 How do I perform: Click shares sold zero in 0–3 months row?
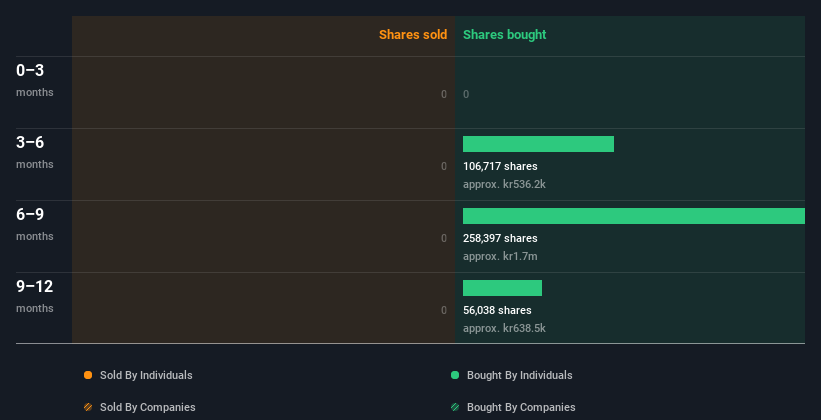444,94
